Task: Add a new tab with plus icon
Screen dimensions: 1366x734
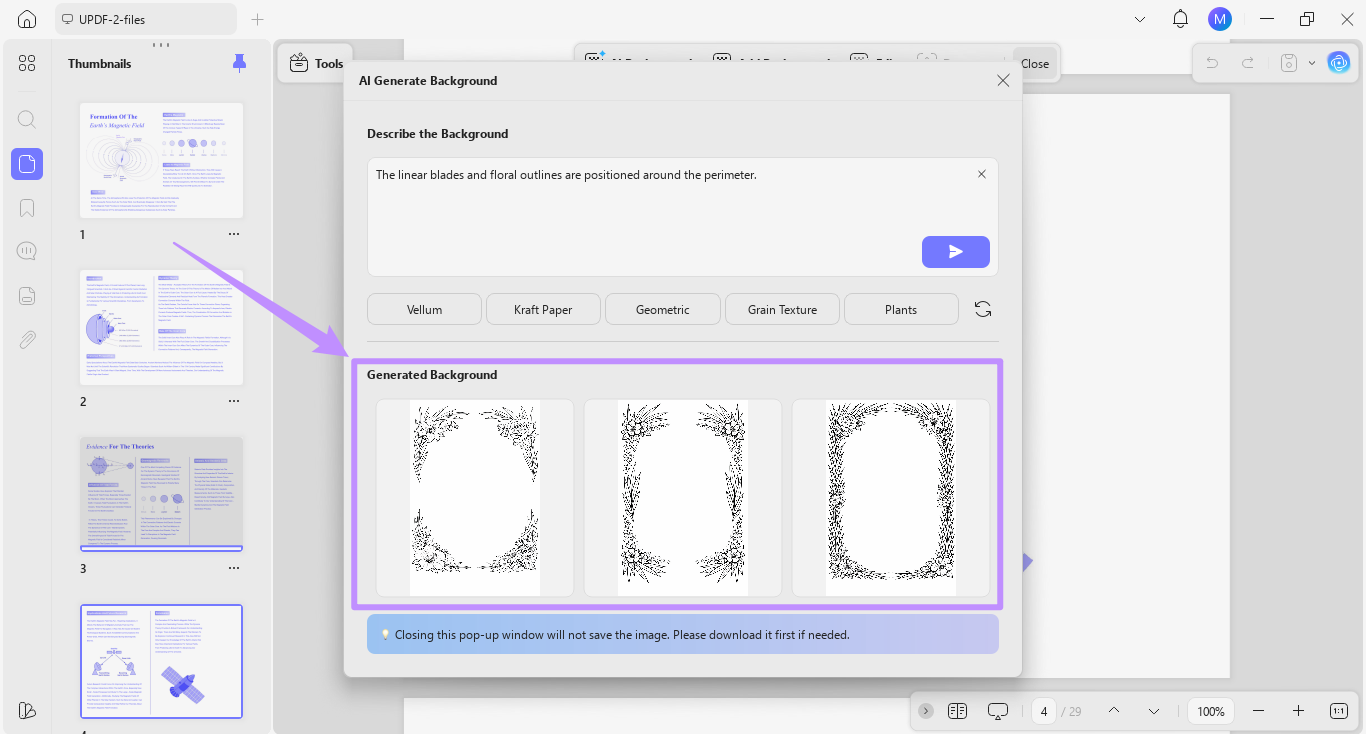Action: (258, 19)
